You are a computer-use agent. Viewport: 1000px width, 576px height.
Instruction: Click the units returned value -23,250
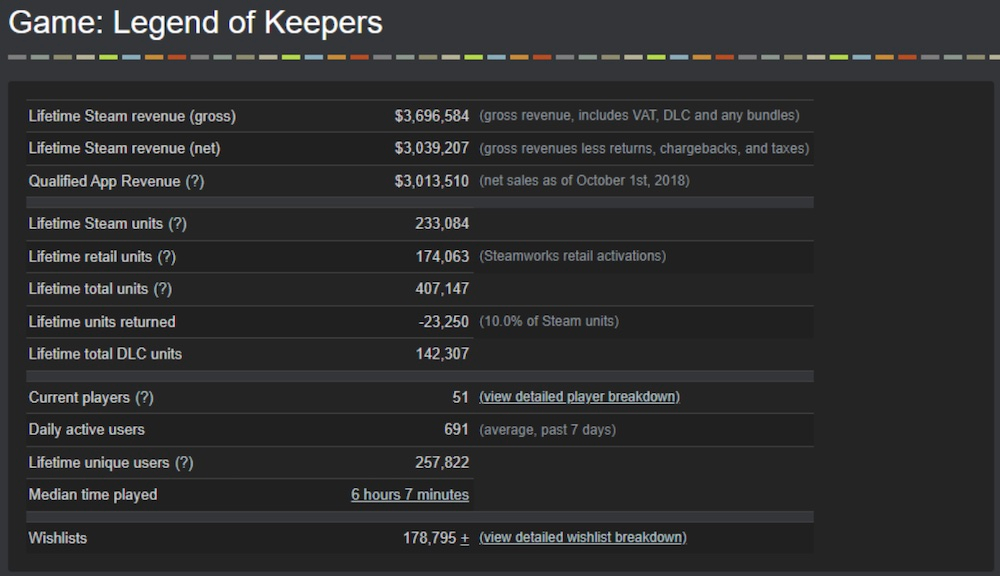click(x=443, y=322)
